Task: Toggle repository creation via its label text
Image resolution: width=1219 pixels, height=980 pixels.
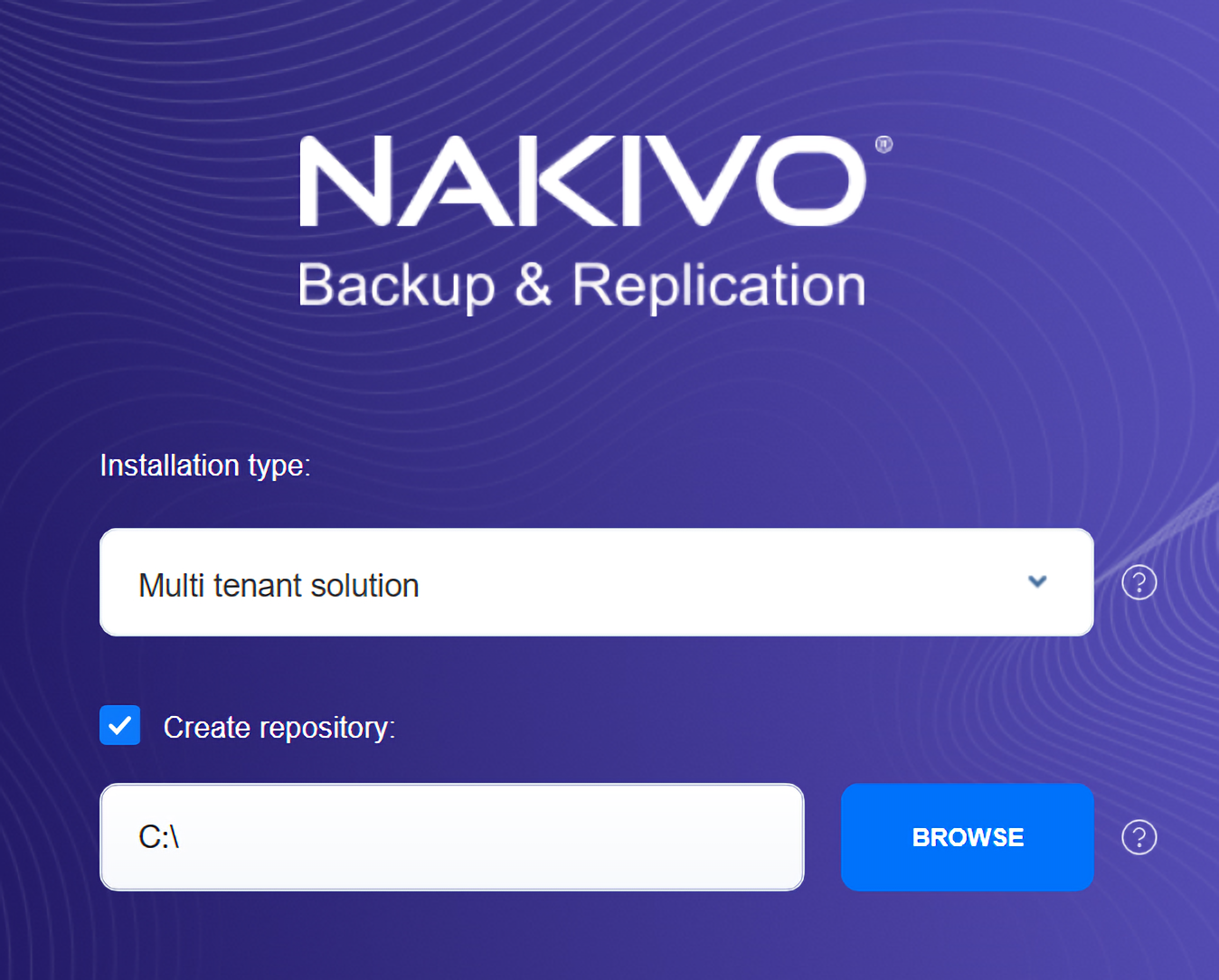Action: click(x=279, y=728)
